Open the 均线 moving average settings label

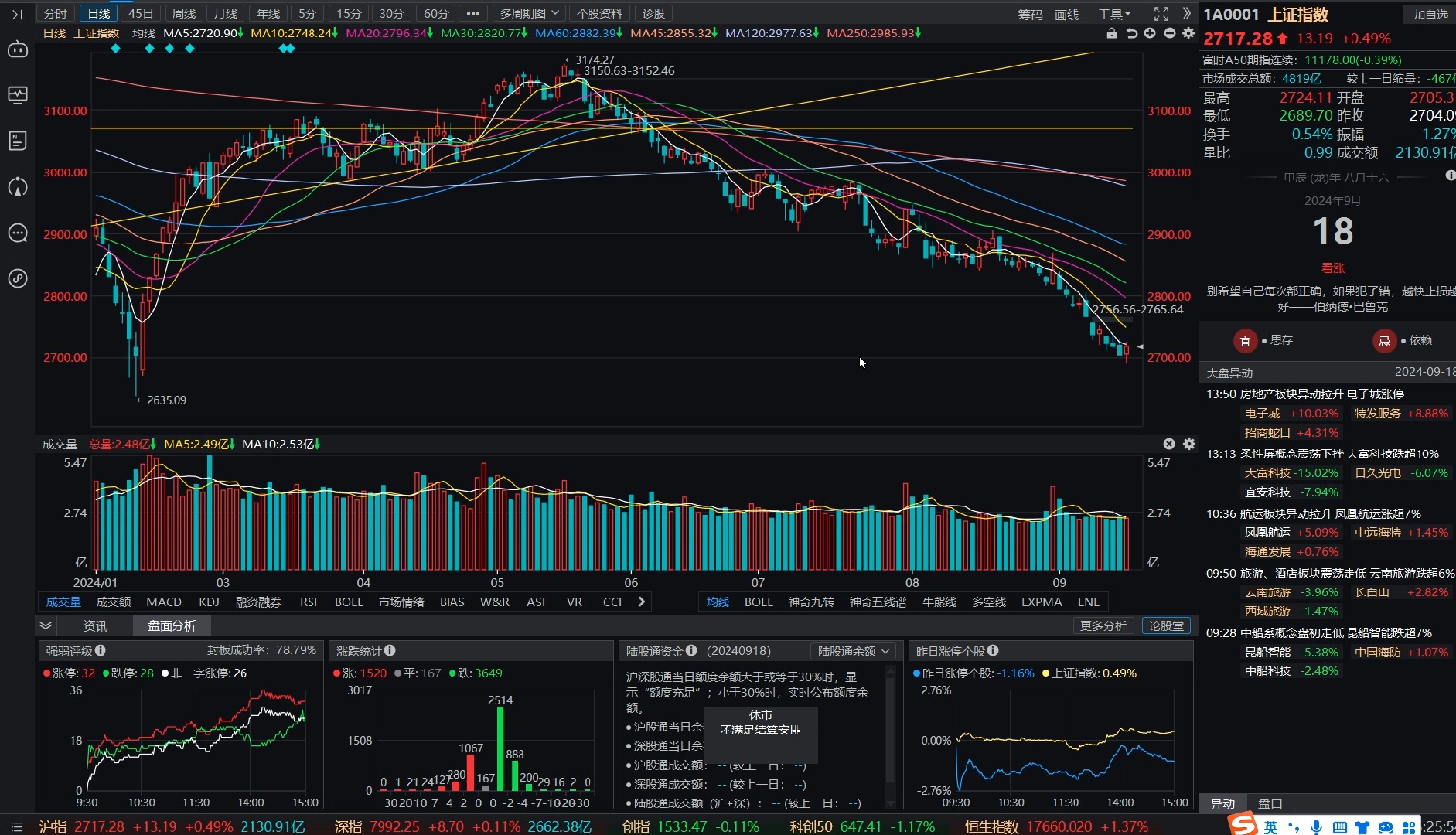pyautogui.click(x=144, y=33)
